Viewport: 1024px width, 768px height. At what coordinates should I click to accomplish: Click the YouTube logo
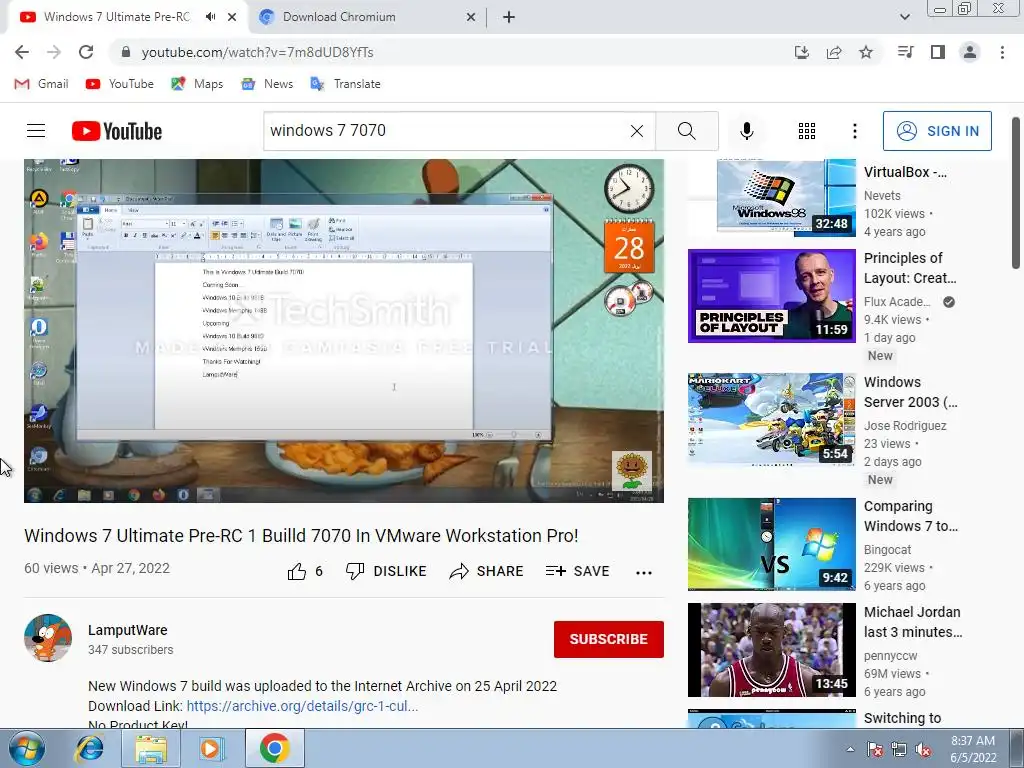tap(117, 131)
